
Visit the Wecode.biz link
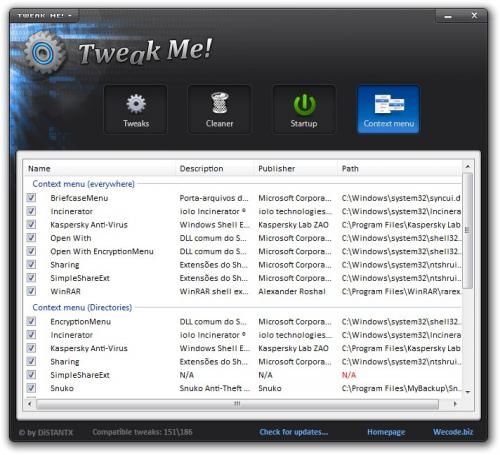pos(453,432)
